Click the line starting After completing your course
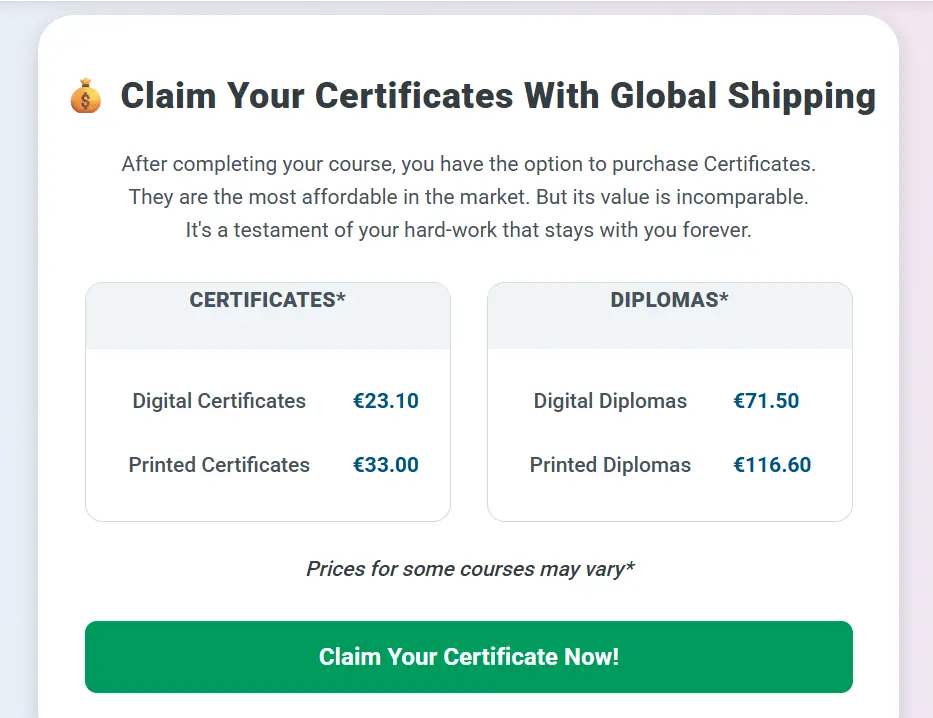This screenshot has height=718, width=933. pyautogui.click(x=468, y=163)
